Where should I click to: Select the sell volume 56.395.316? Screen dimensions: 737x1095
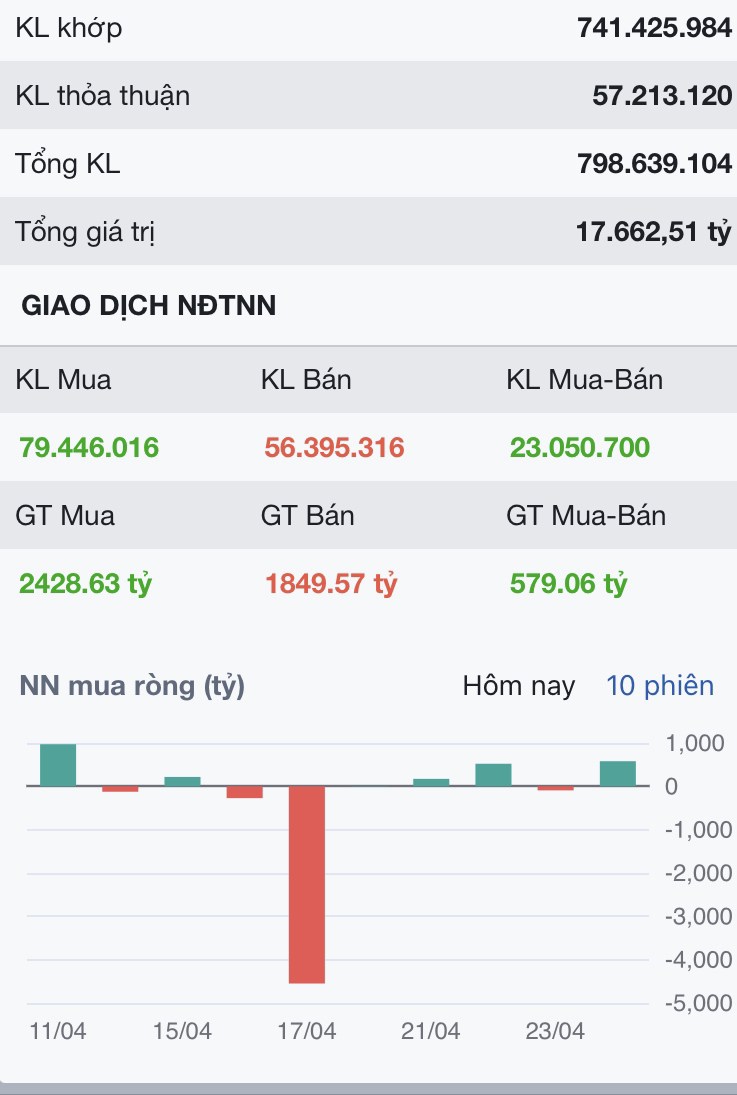coord(335,448)
